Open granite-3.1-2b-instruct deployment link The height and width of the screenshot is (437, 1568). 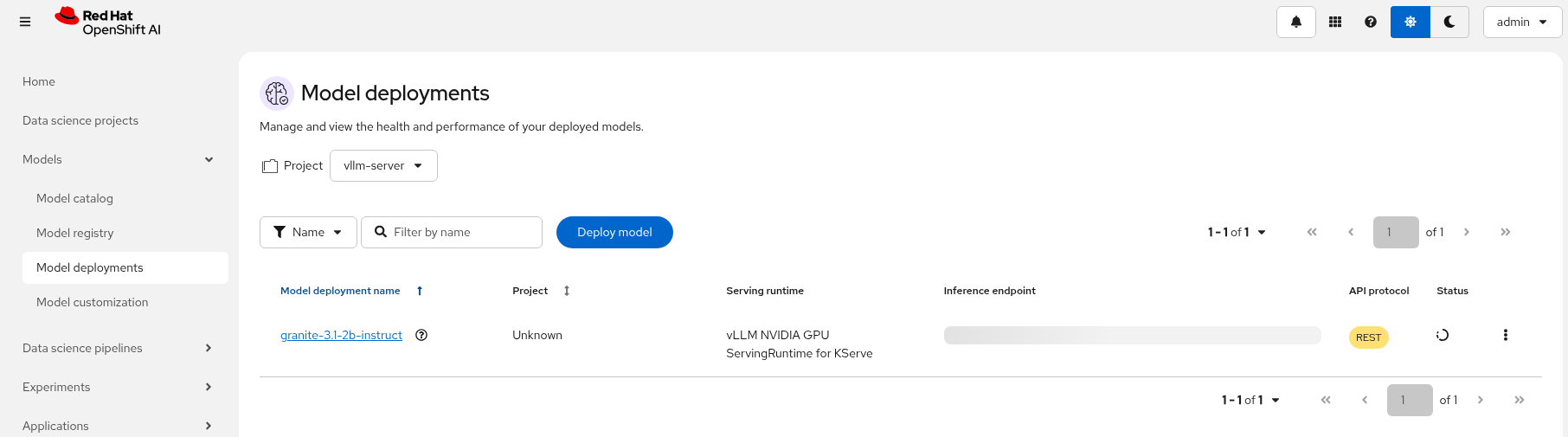pos(341,335)
